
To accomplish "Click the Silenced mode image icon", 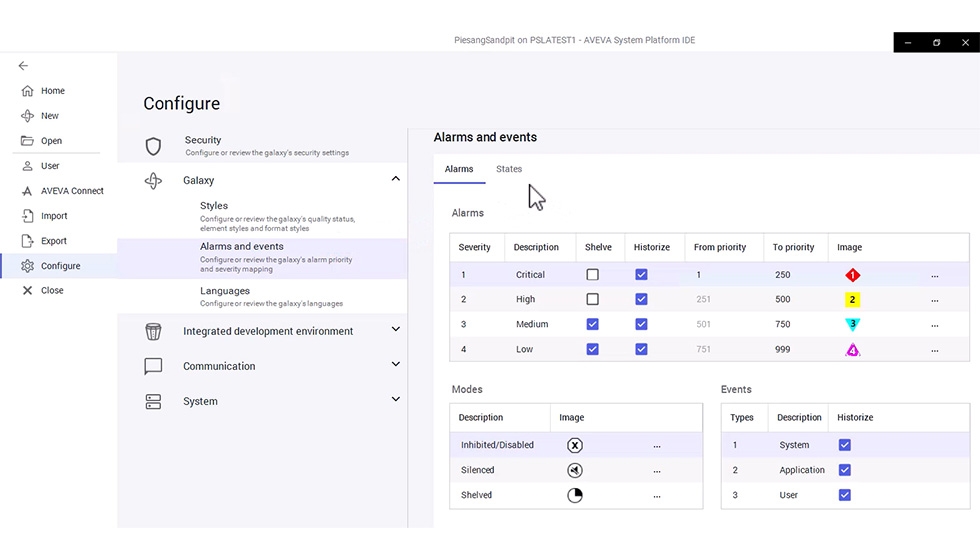I will point(574,470).
